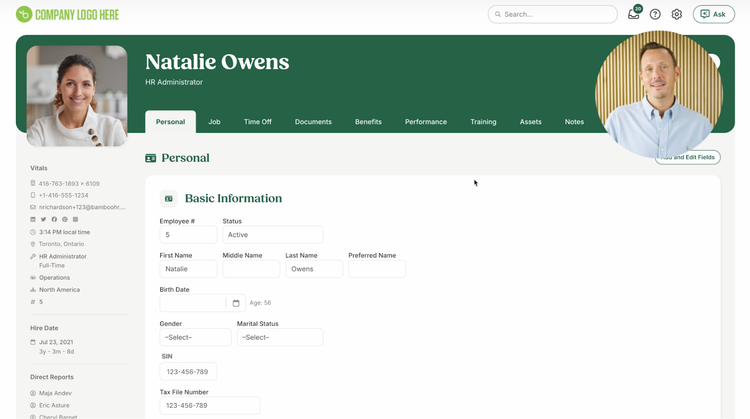Click the wrench icon beside HR Administrator
Viewport: 750px width, 419px height.
coord(33,256)
